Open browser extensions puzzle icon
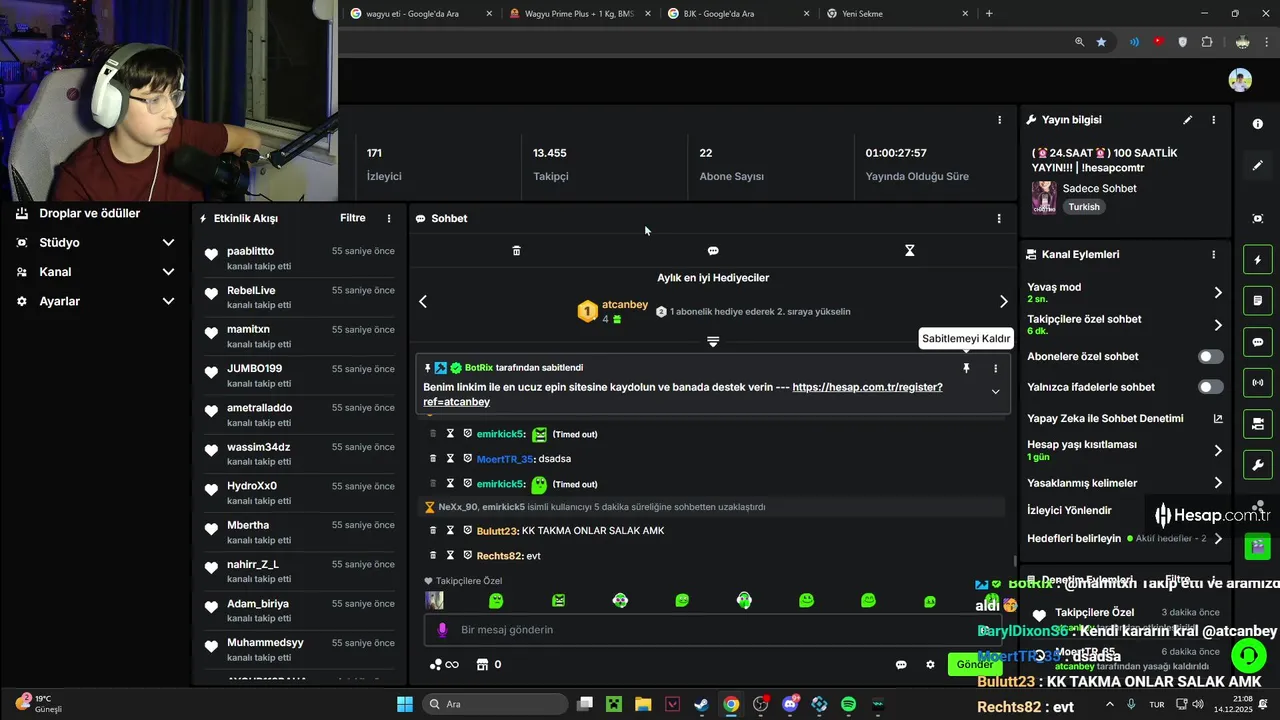This screenshot has width=1280, height=720. click(1207, 42)
